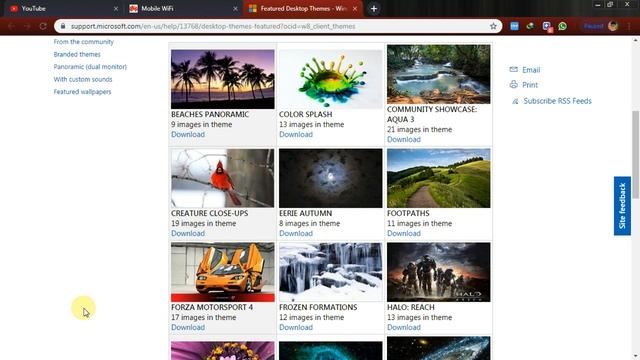640x360 pixels.
Task: Close the Featured Desktop Themes tab
Action: [x=355, y=9]
